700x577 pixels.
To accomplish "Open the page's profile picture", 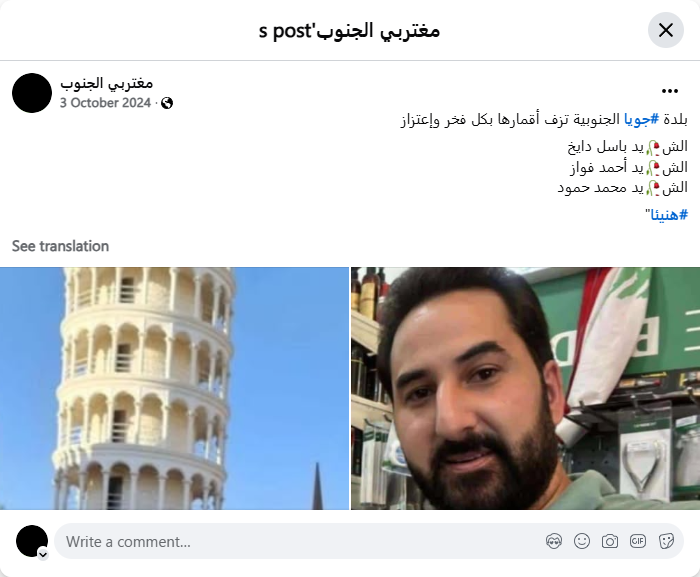I will pyautogui.click(x=32, y=93).
